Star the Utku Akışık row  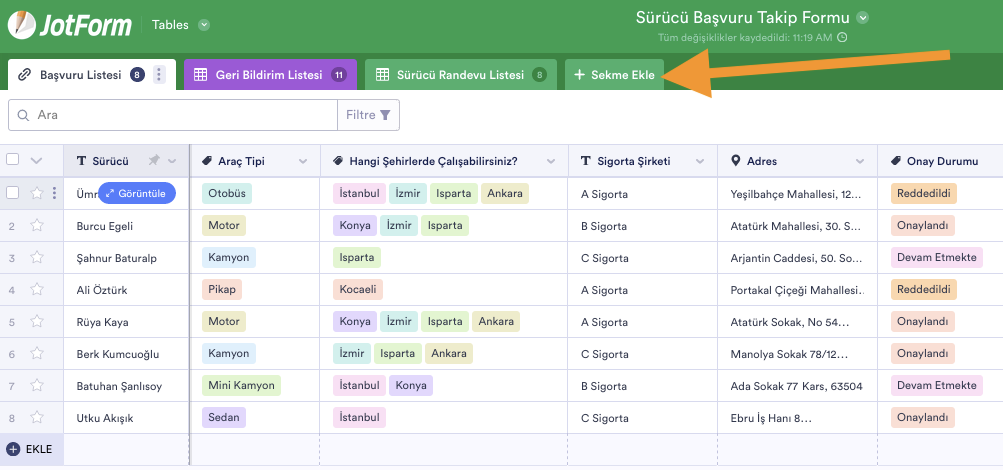37,418
